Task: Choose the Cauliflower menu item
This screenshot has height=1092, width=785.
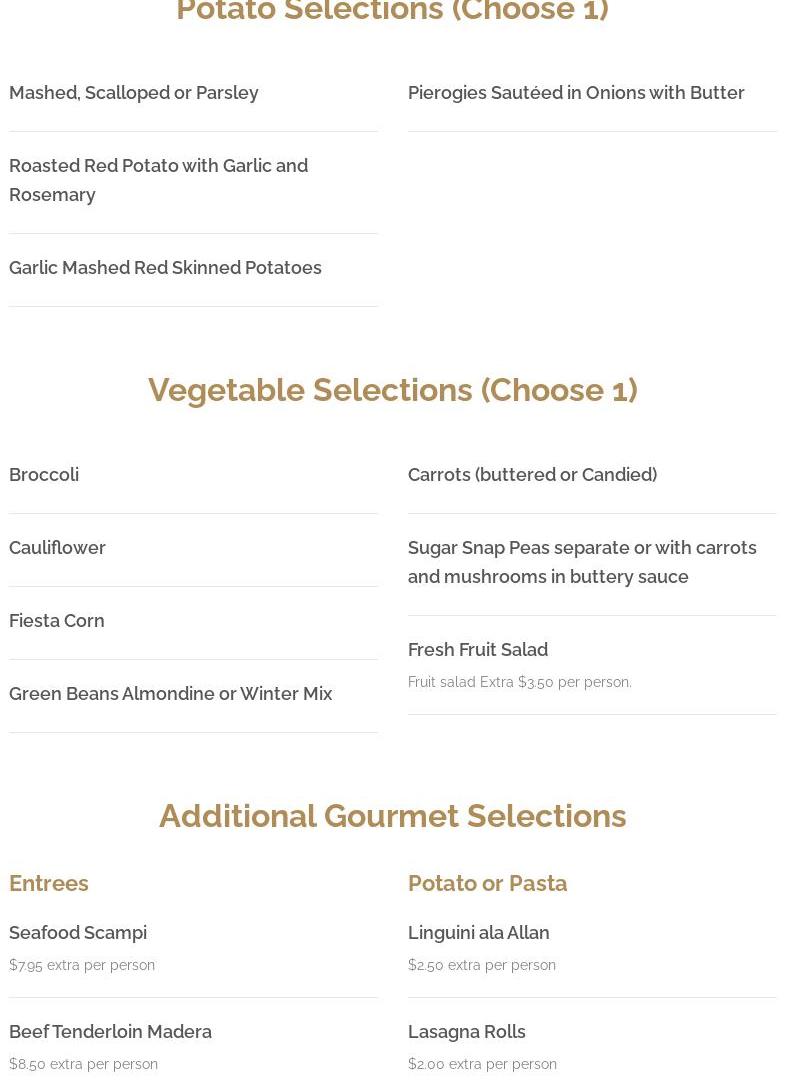Action: [57, 548]
